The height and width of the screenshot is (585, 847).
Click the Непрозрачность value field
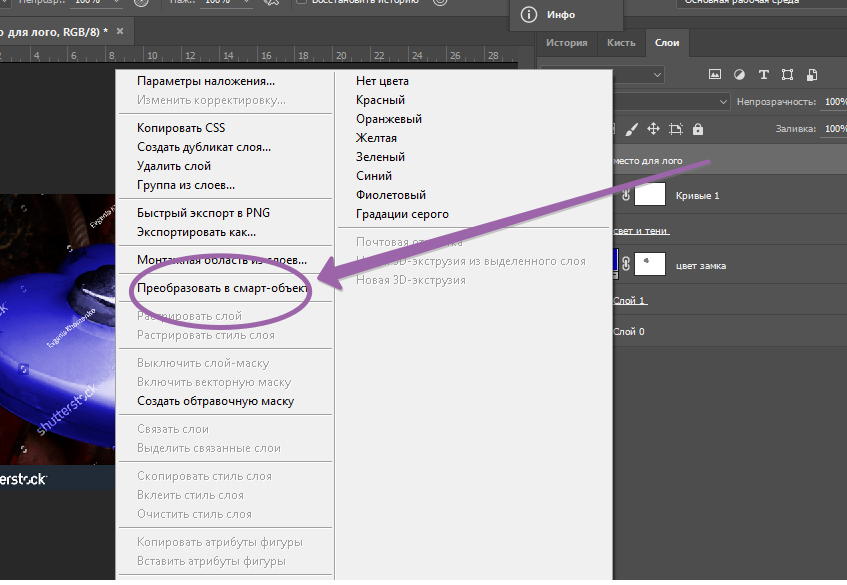[x=834, y=102]
